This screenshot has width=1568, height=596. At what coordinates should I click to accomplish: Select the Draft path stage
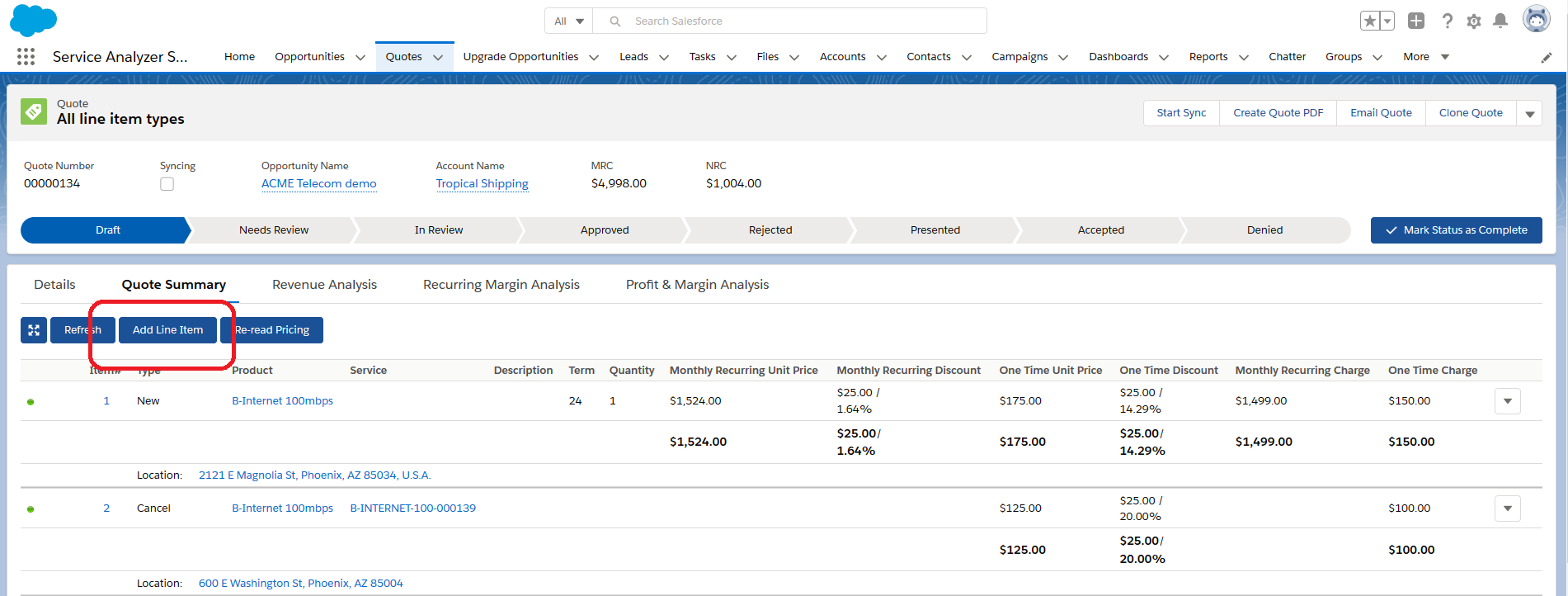coord(107,230)
